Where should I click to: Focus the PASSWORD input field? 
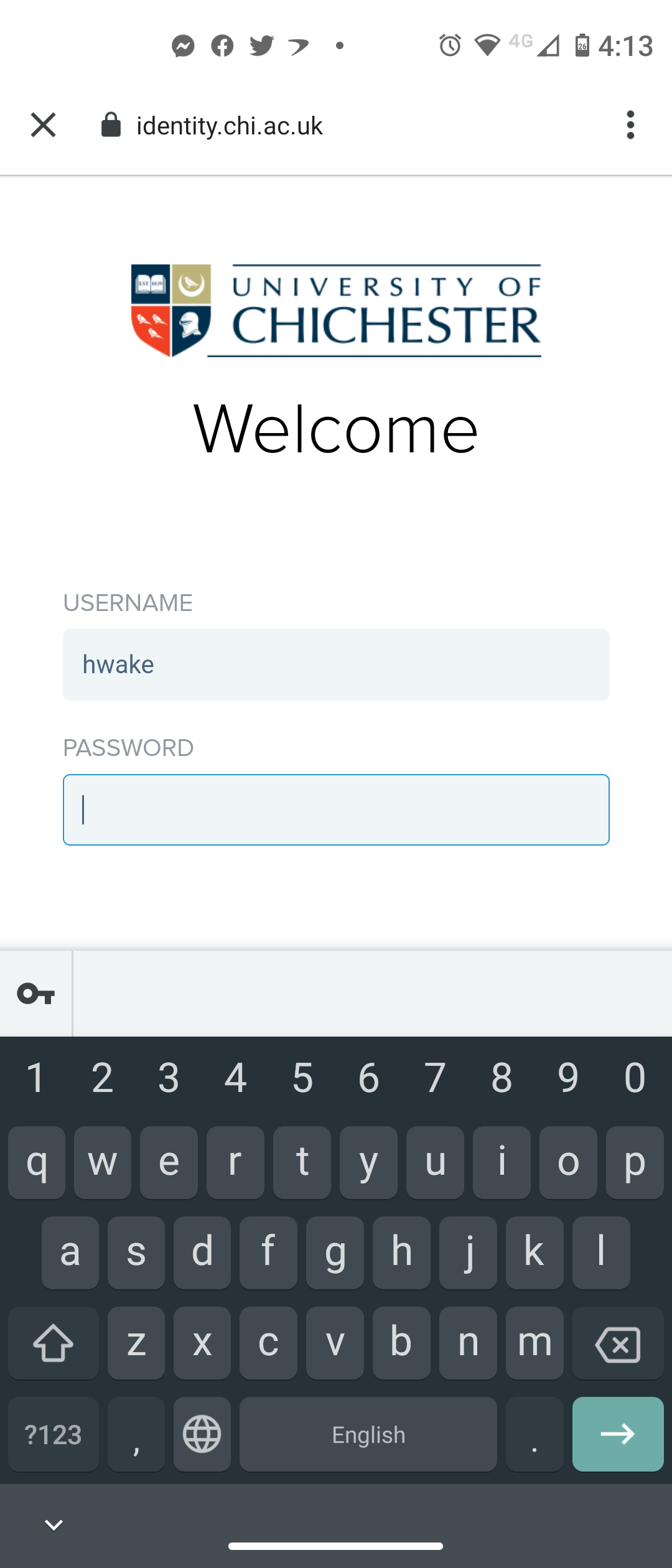pos(336,810)
